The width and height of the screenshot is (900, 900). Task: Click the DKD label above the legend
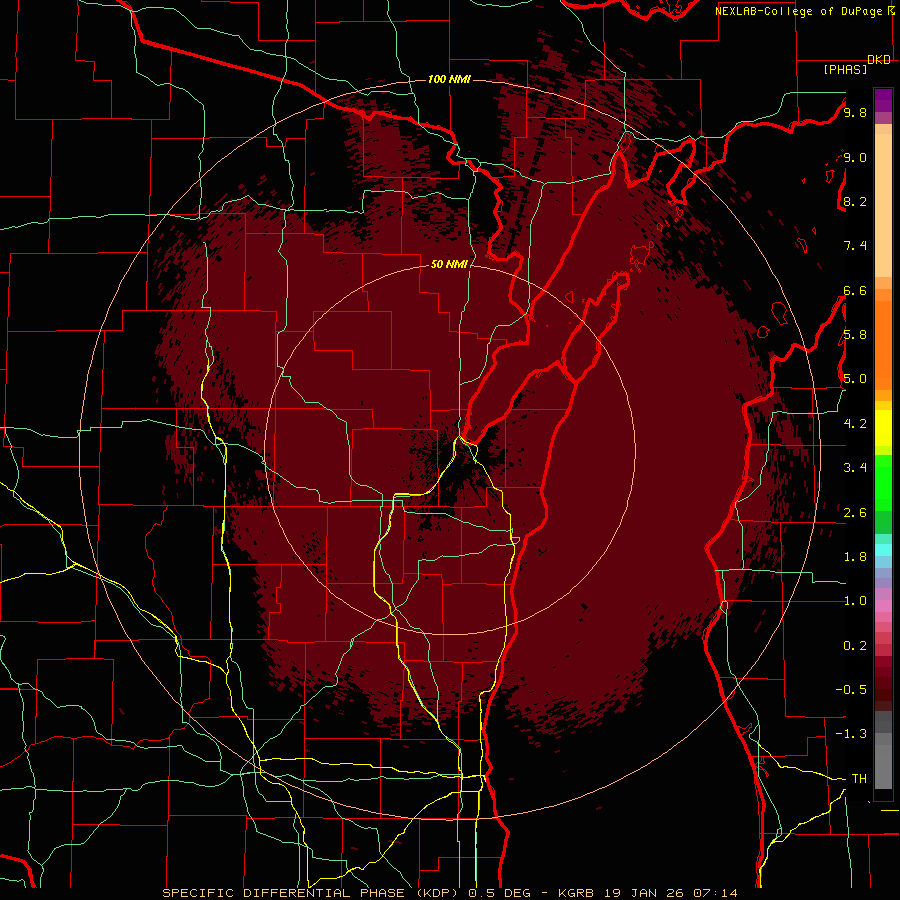(879, 60)
